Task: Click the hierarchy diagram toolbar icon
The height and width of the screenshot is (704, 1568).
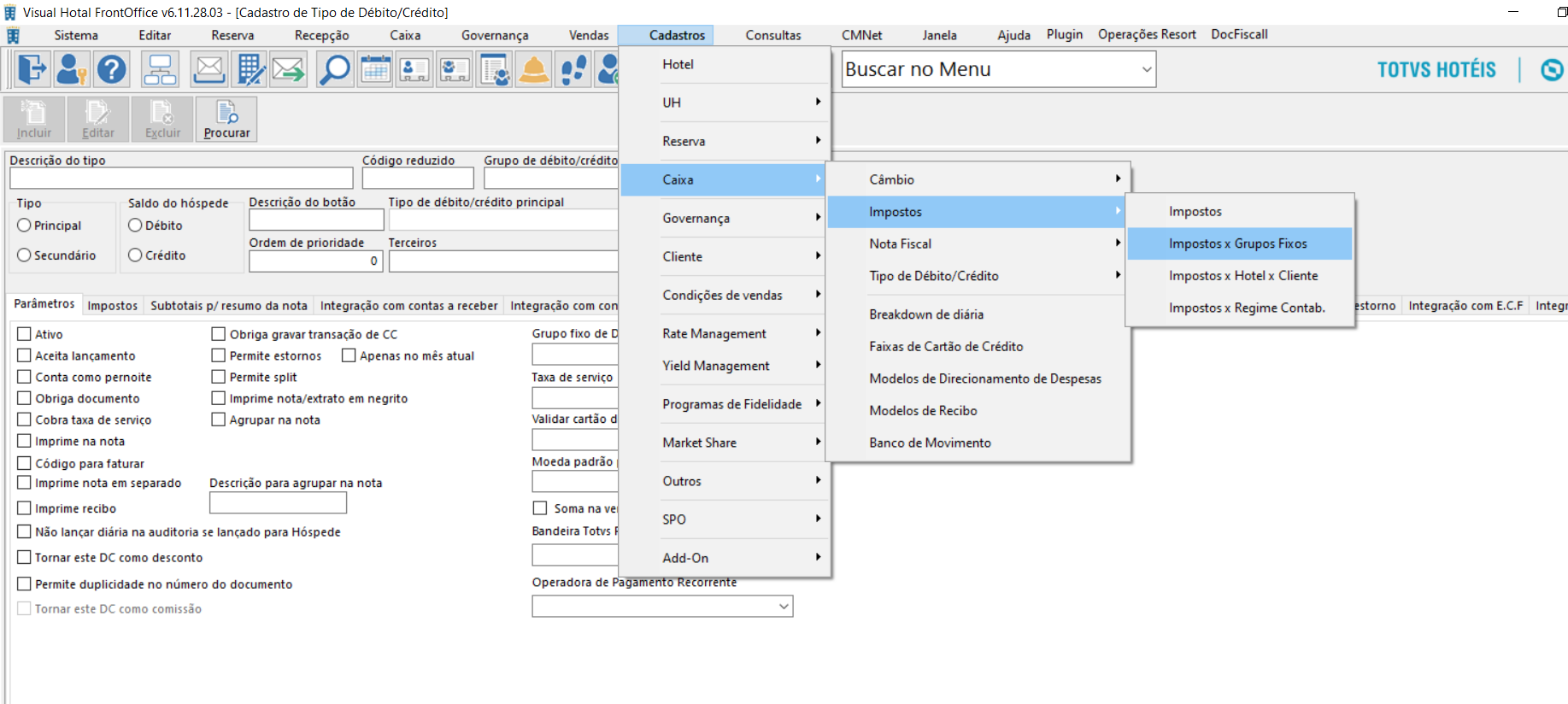Action: [x=160, y=69]
